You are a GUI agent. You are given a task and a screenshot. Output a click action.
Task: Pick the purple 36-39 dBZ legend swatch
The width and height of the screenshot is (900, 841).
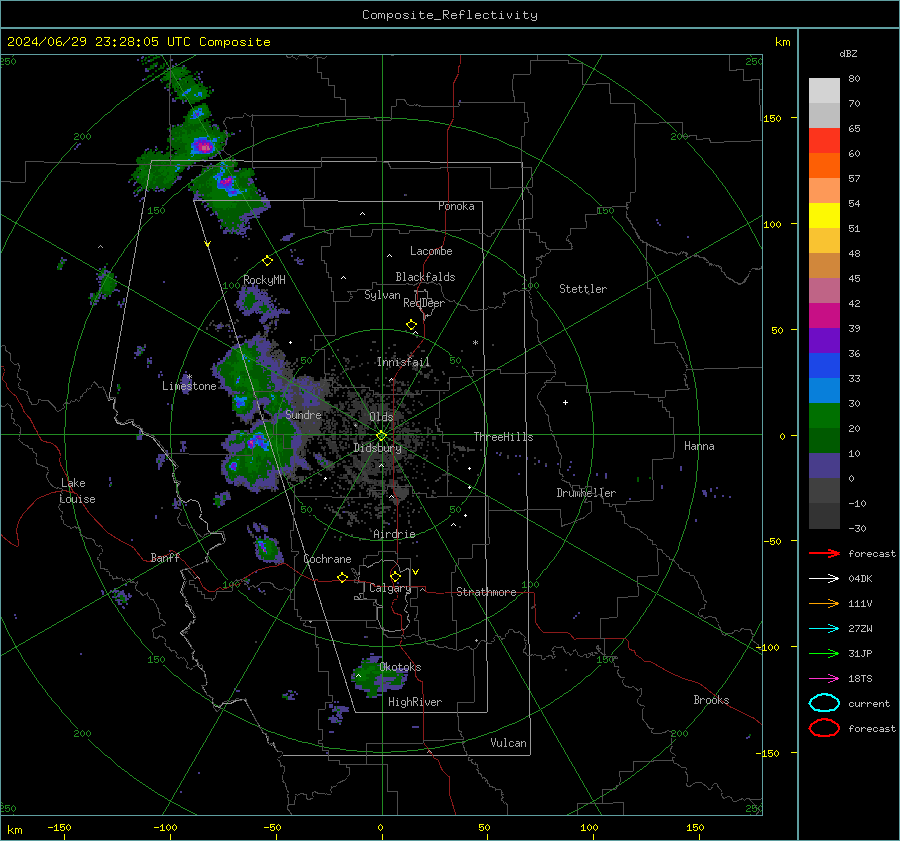824,341
